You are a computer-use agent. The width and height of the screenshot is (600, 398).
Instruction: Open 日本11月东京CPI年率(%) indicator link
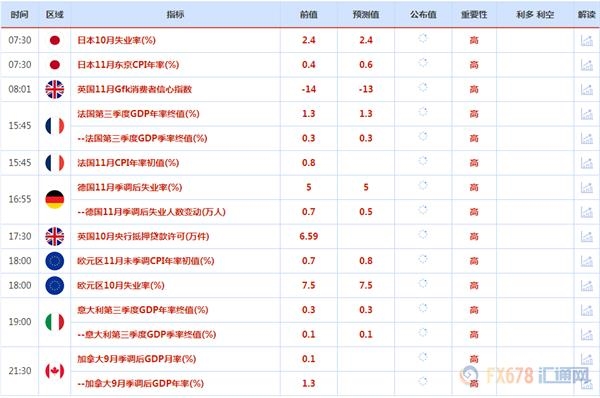pyautogui.click(x=128, y=65)
